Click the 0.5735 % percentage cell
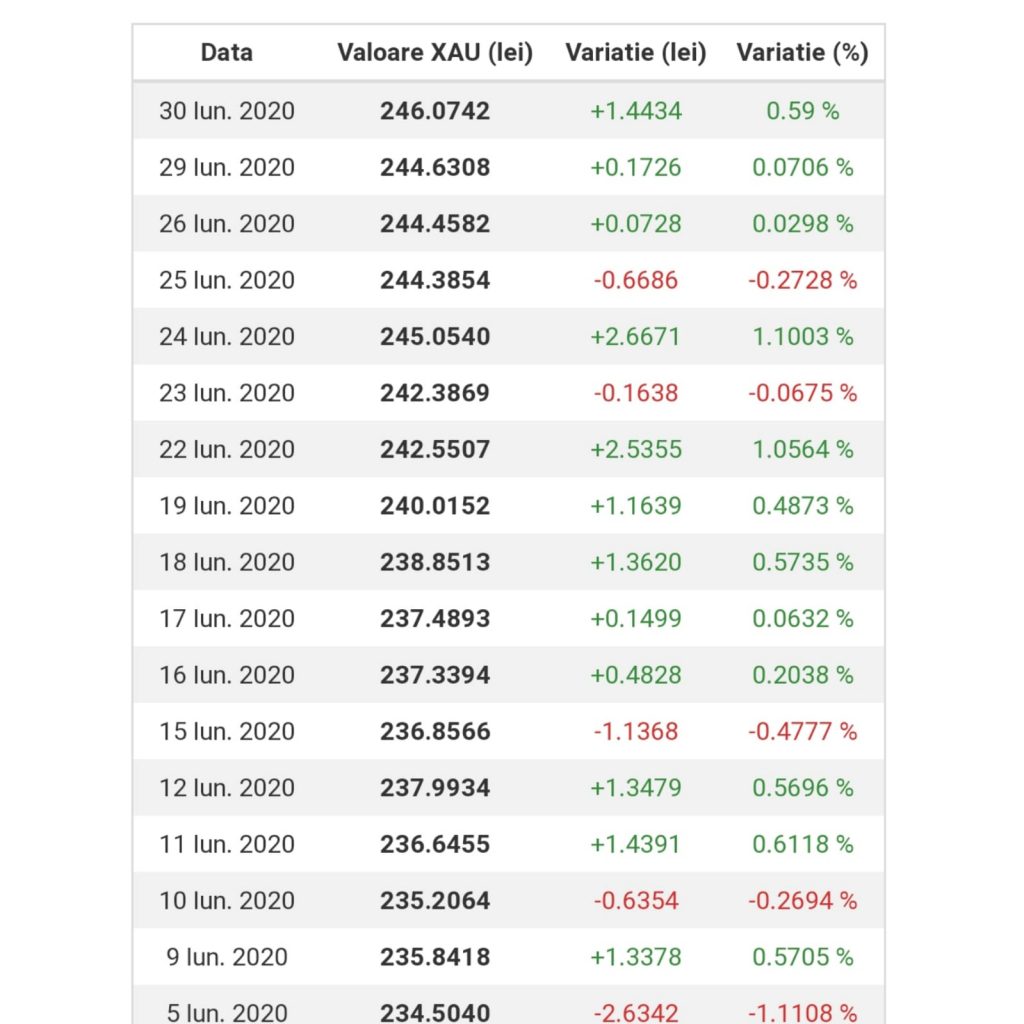The image size is (1024, 1024). (803, 562)
